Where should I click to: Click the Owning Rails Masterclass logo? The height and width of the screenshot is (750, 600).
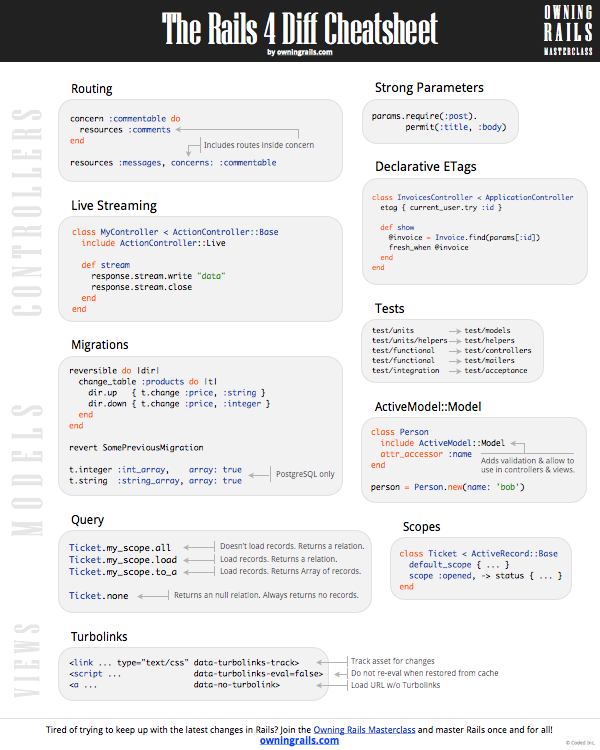[568, 30]
